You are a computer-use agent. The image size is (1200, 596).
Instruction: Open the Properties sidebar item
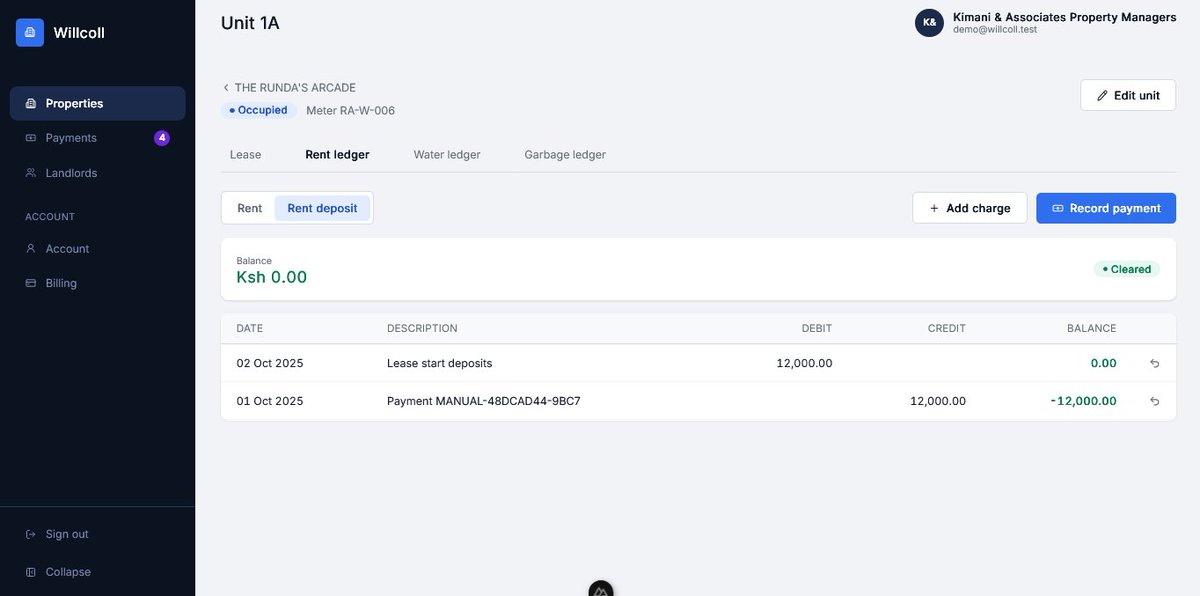[98, 103]
